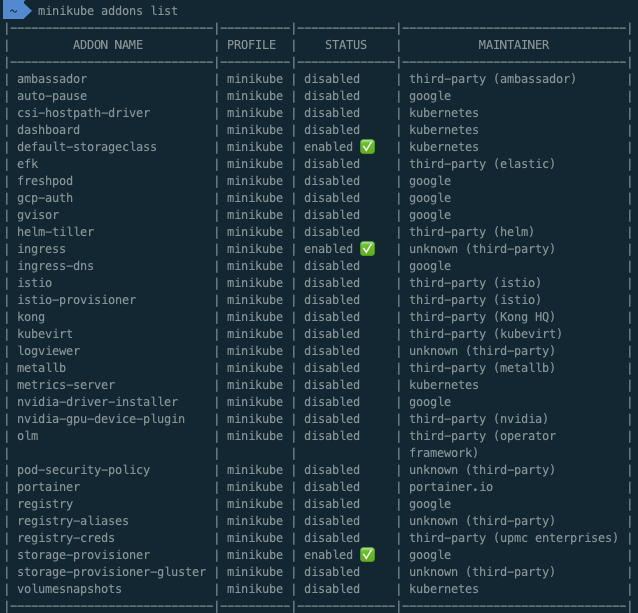Image resolution: width=638 pixels, height=613 pixels.
Task: Click 'disabled' status in the metrics-server row
Action: click(x=332, y=385)
